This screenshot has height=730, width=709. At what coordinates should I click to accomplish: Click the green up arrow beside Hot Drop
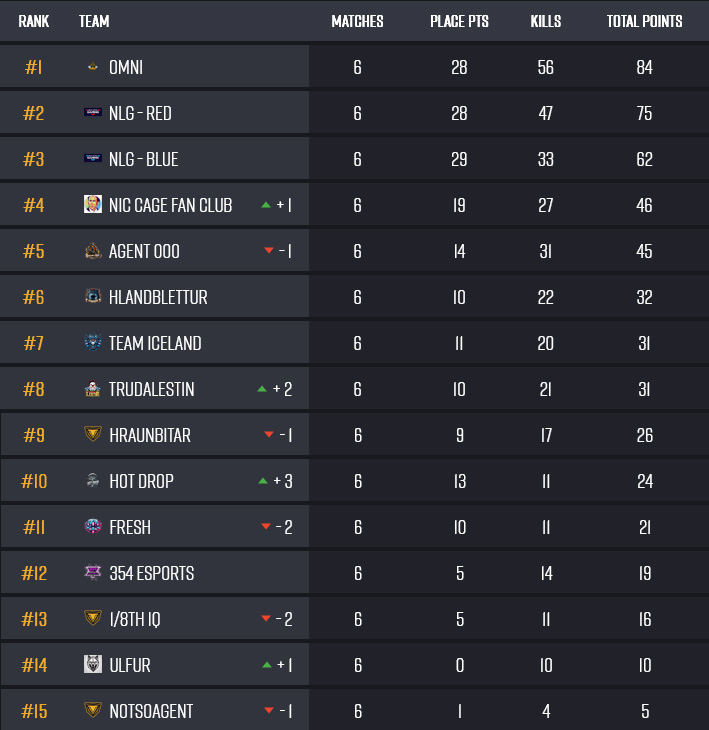[x=263, y=481]
